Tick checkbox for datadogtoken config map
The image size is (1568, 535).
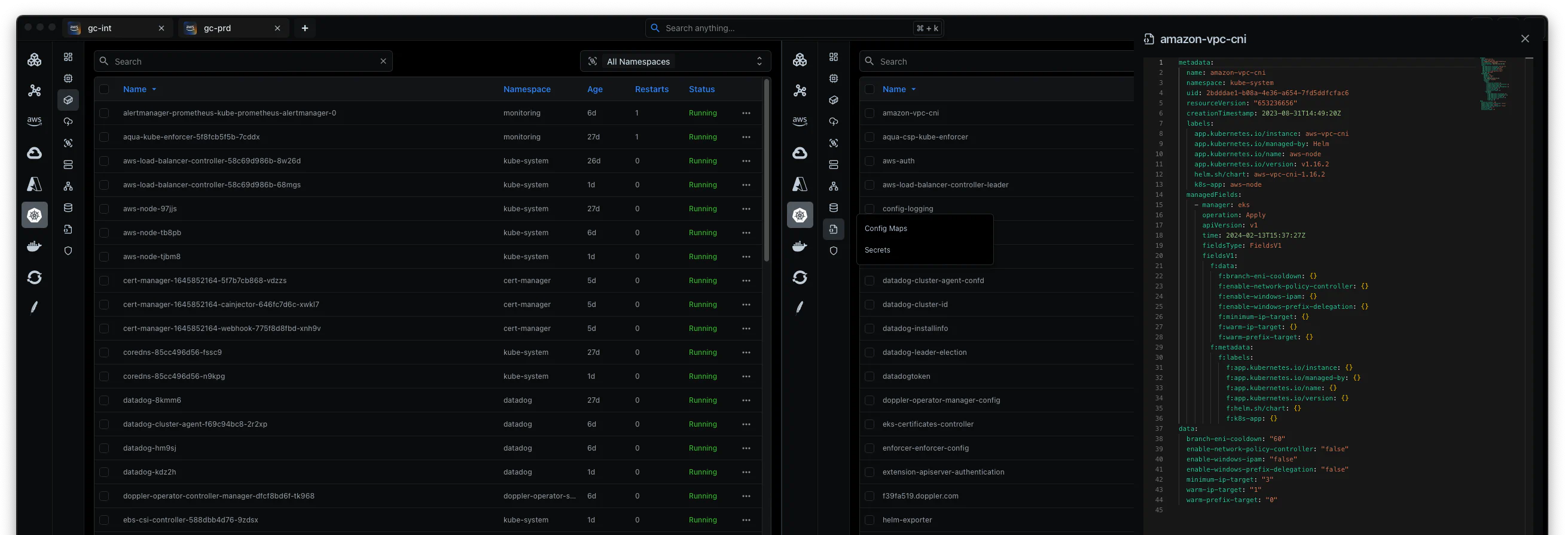(x=870, y=376)
